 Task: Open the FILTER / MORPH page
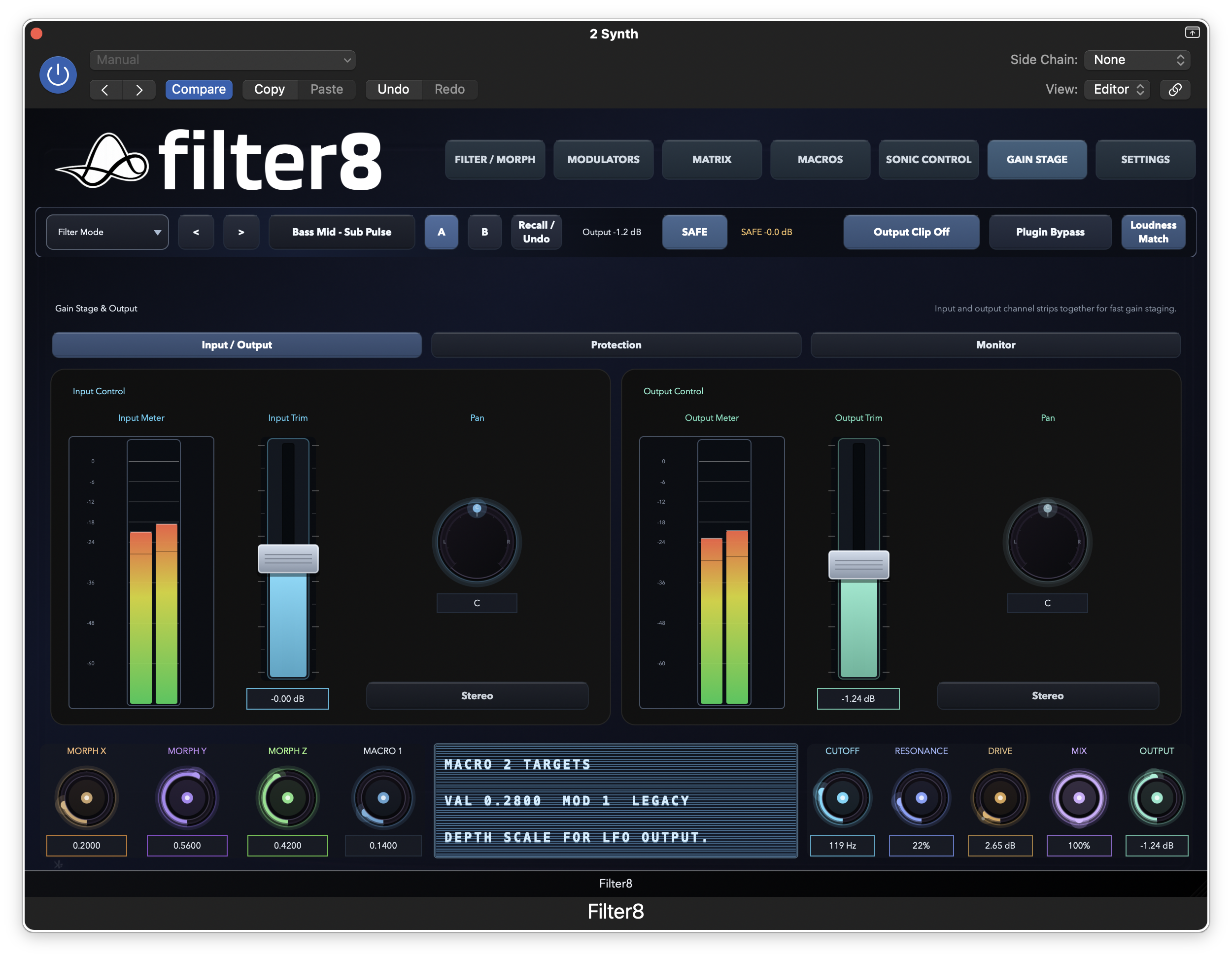pyautogui.click(x=495, y=160)
